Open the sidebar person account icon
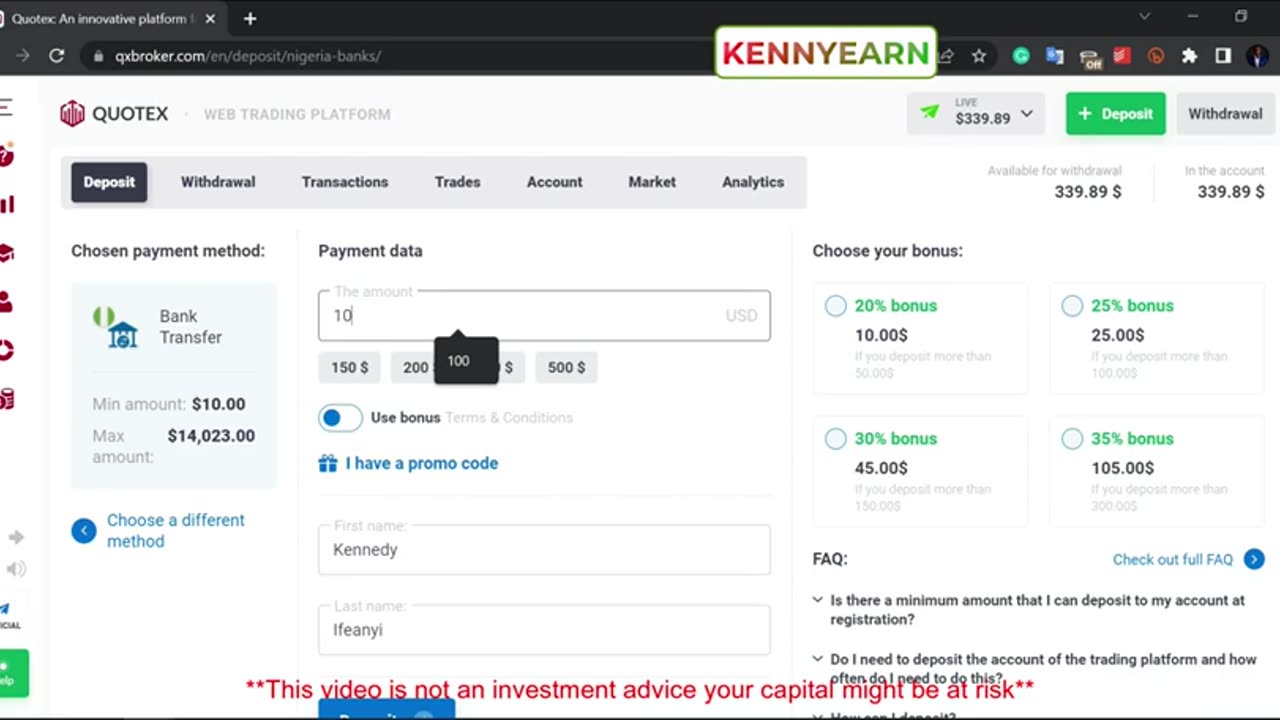 7,301
